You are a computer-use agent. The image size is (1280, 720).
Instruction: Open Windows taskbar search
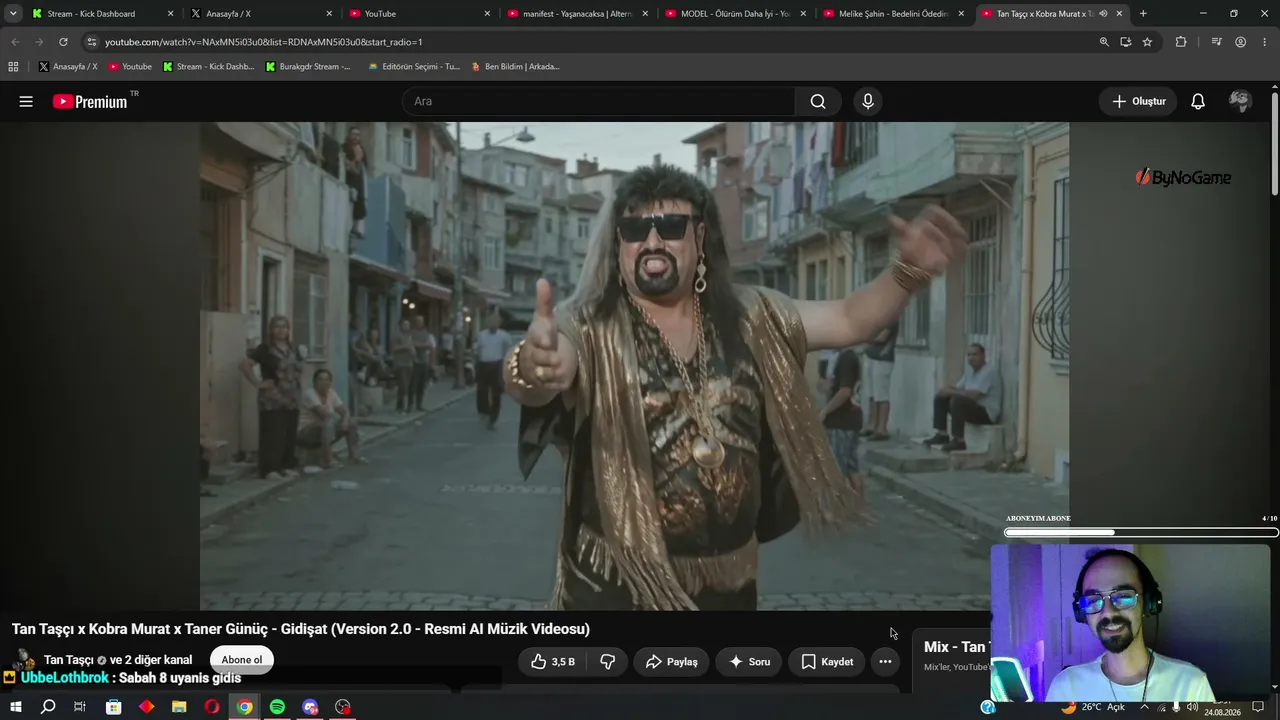coord(48,707)
